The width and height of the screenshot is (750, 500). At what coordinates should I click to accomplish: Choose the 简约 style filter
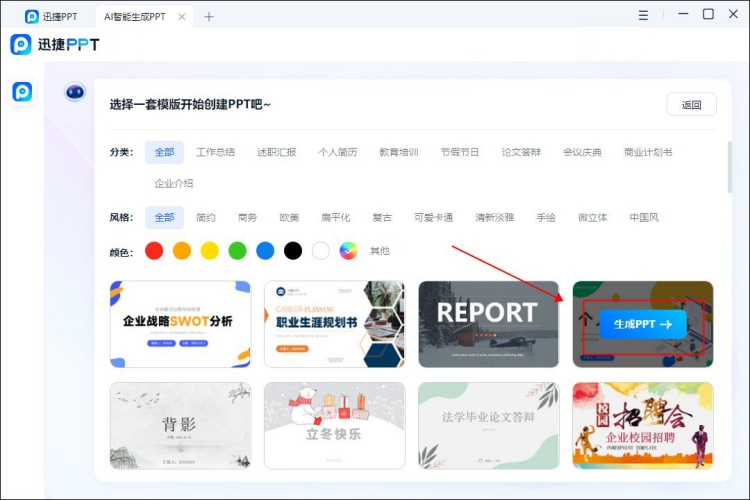click(x=206, y=218)
